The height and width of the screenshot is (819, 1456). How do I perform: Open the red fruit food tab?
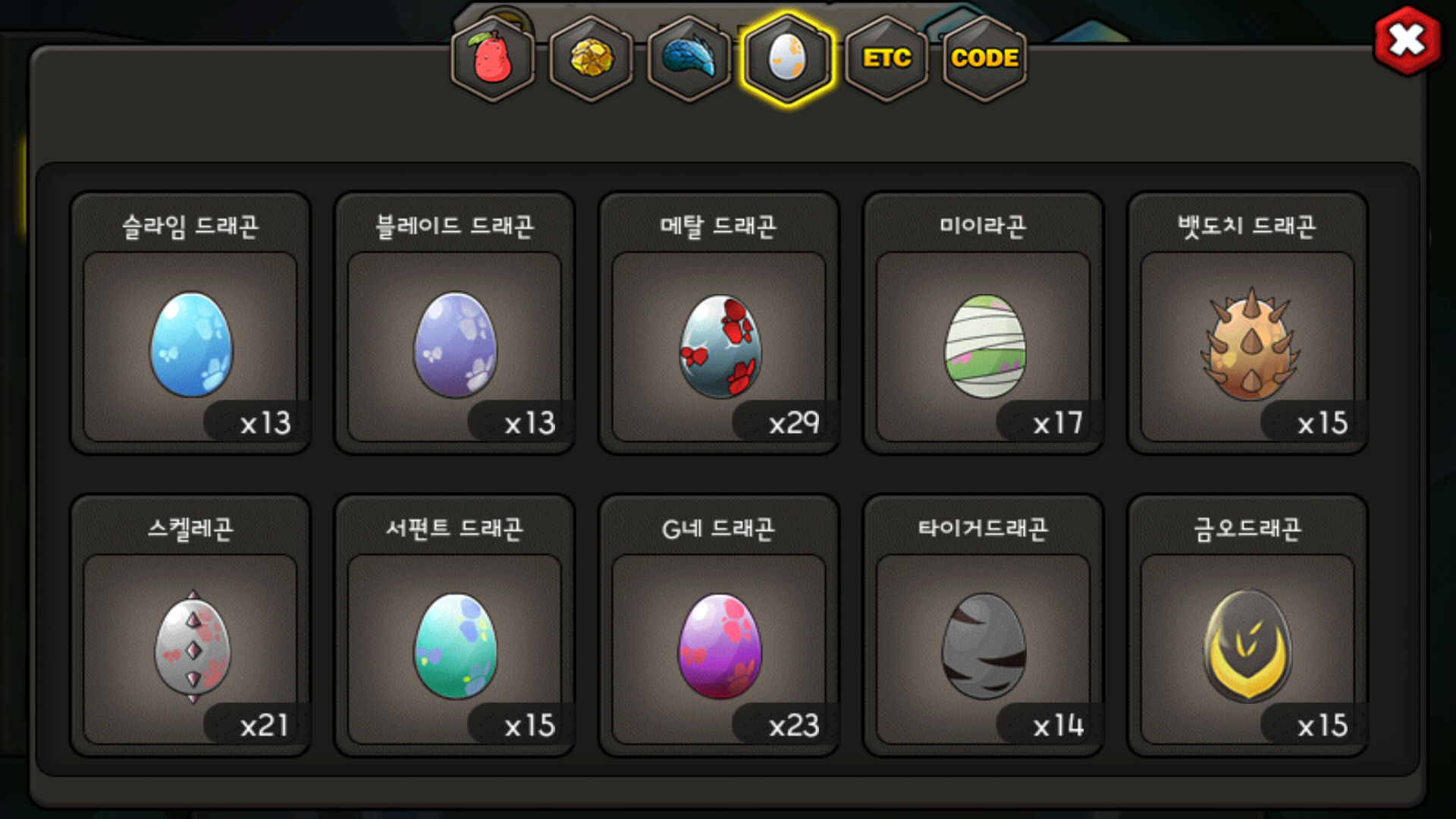click(x=493, y=58)
